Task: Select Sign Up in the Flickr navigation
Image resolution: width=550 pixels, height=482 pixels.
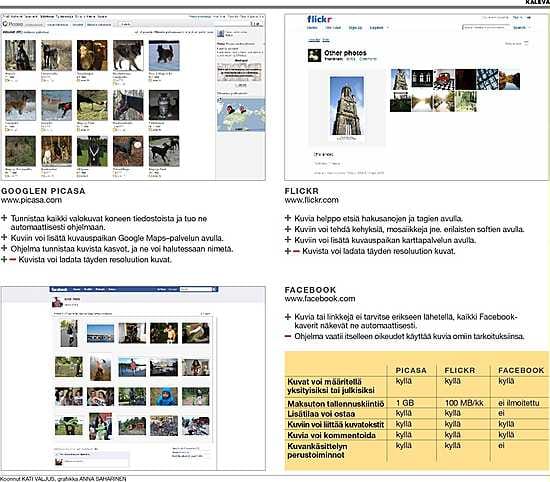Action: point(355,27)
